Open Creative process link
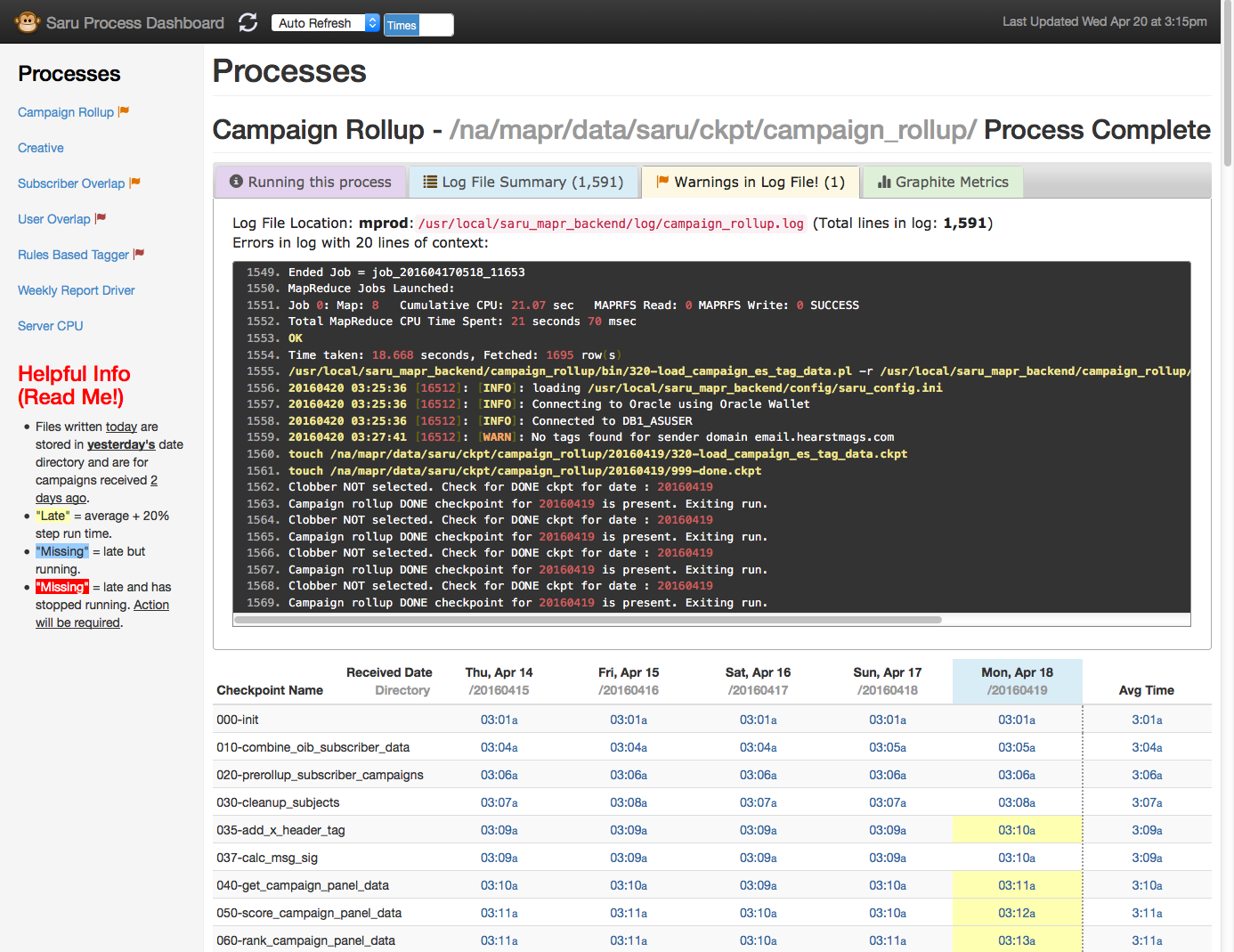This screenshot has height=952, width=1234. (x=41, y=148)
